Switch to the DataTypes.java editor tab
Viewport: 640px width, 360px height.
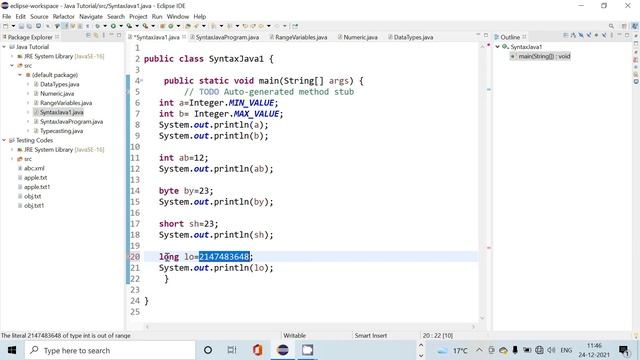tap(413, 37)
